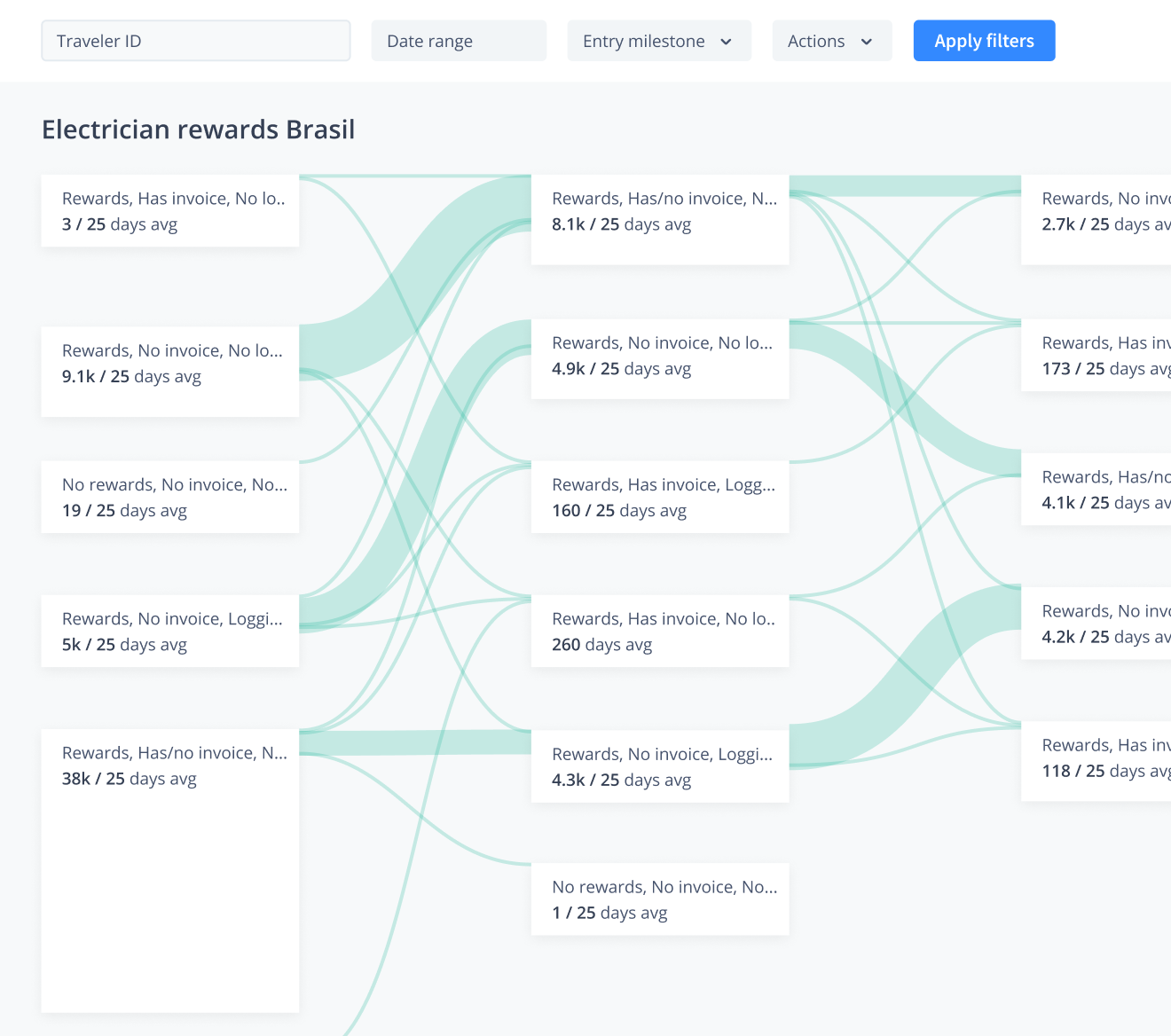Select the '3 / 25 days avg' node
The width and height of the screenshot is (1171, 1036).
(170, 211)
